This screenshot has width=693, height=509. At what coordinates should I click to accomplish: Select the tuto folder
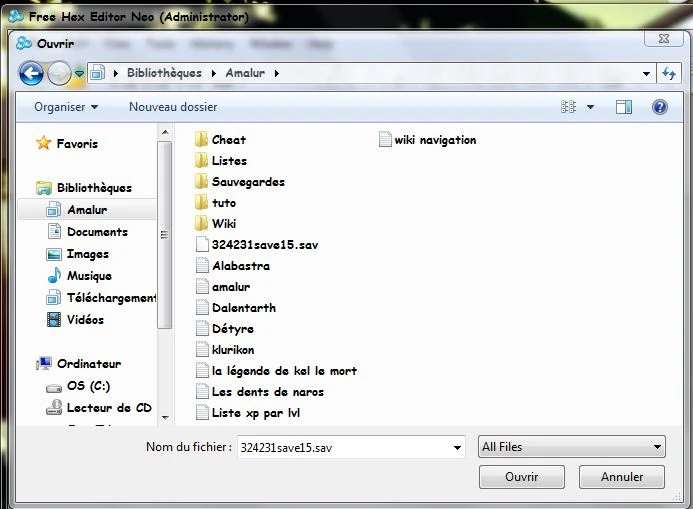point(215,203)
